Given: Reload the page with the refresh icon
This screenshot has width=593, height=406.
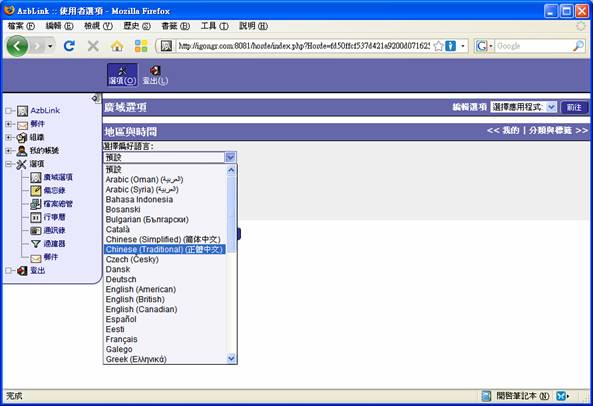Looking at the screenshot, I should (x=69, y=46).
